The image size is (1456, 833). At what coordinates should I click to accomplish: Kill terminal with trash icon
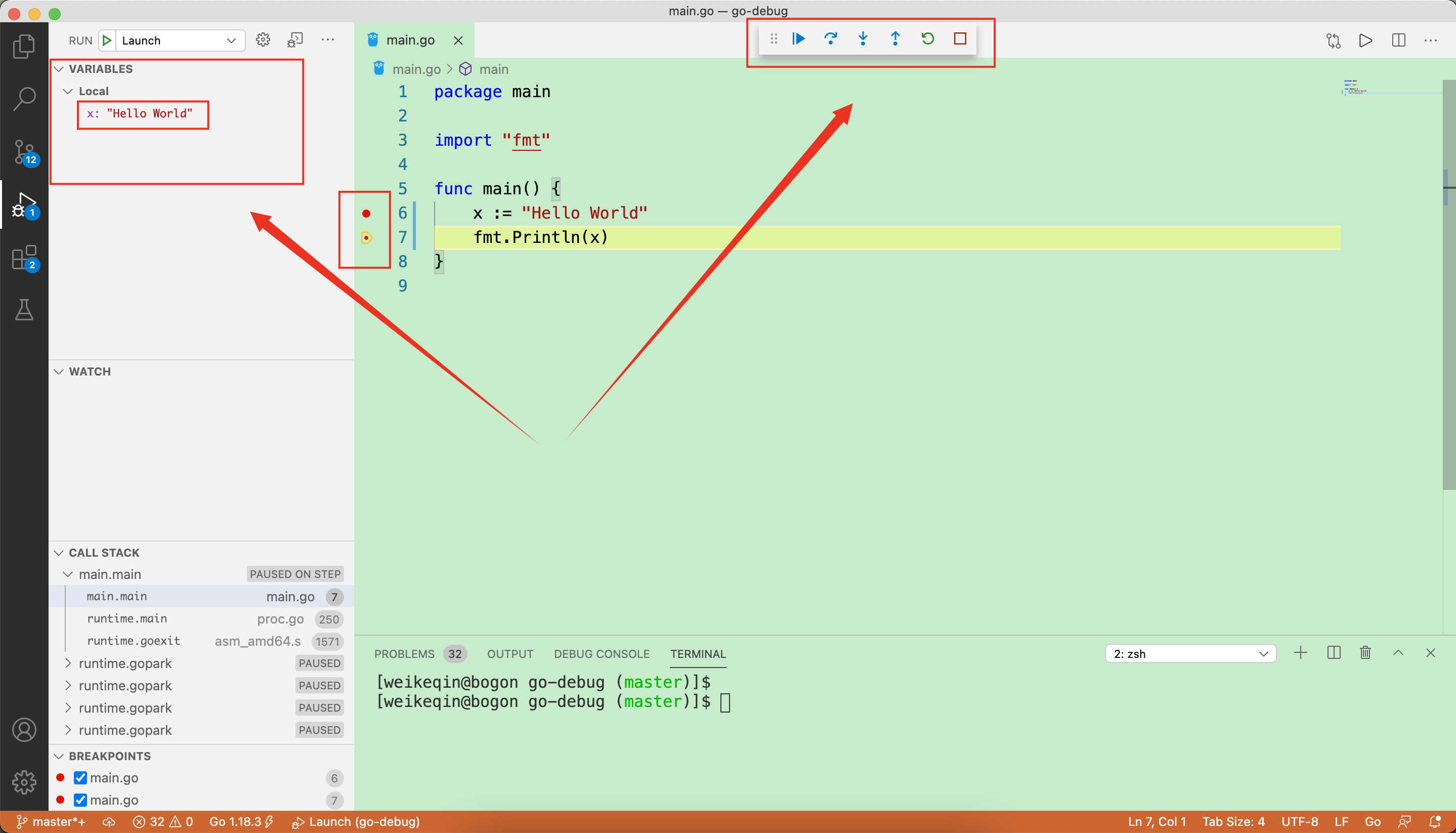pos(1365,653)
